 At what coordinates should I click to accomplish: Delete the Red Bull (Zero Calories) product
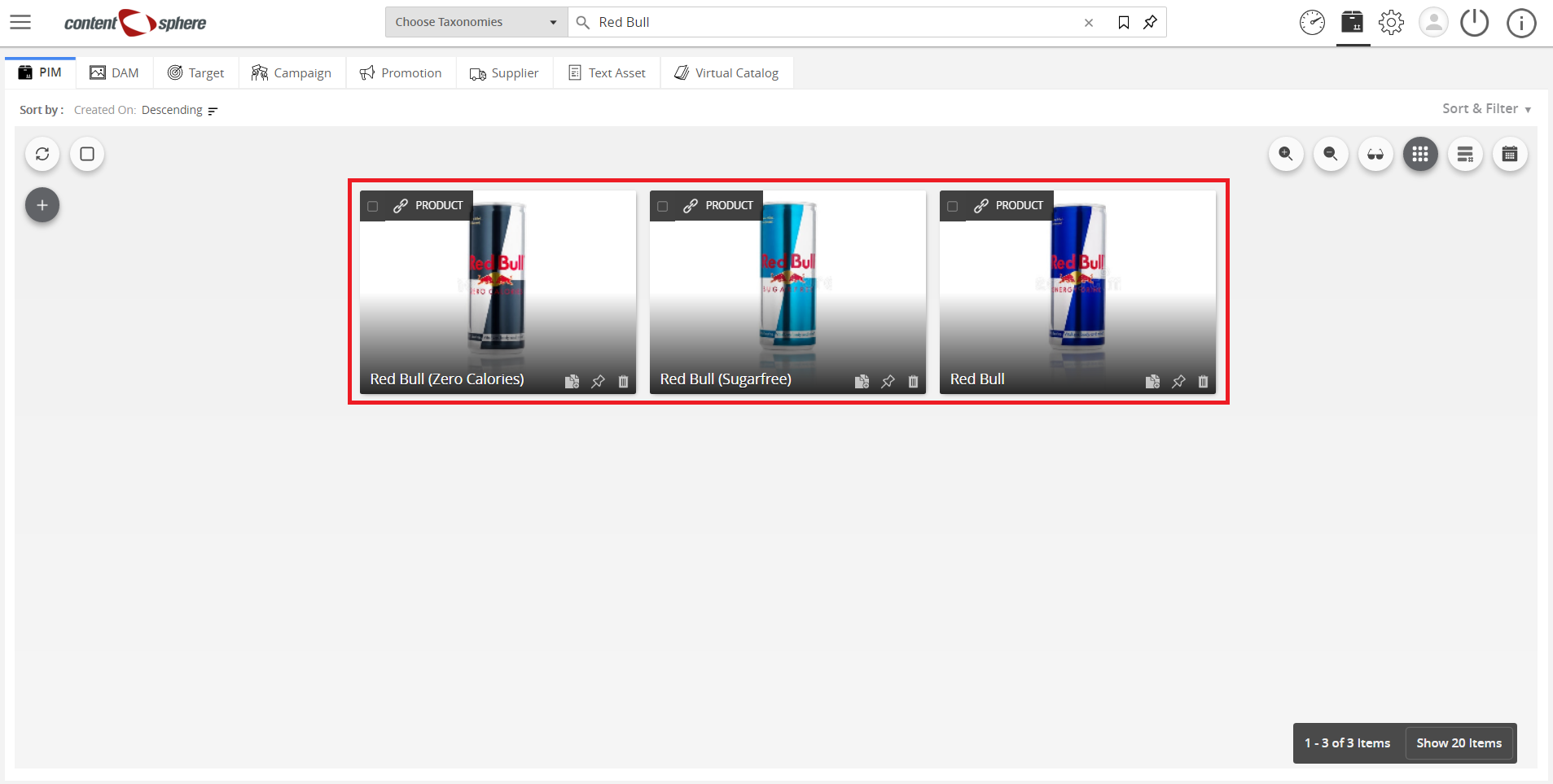624,381
